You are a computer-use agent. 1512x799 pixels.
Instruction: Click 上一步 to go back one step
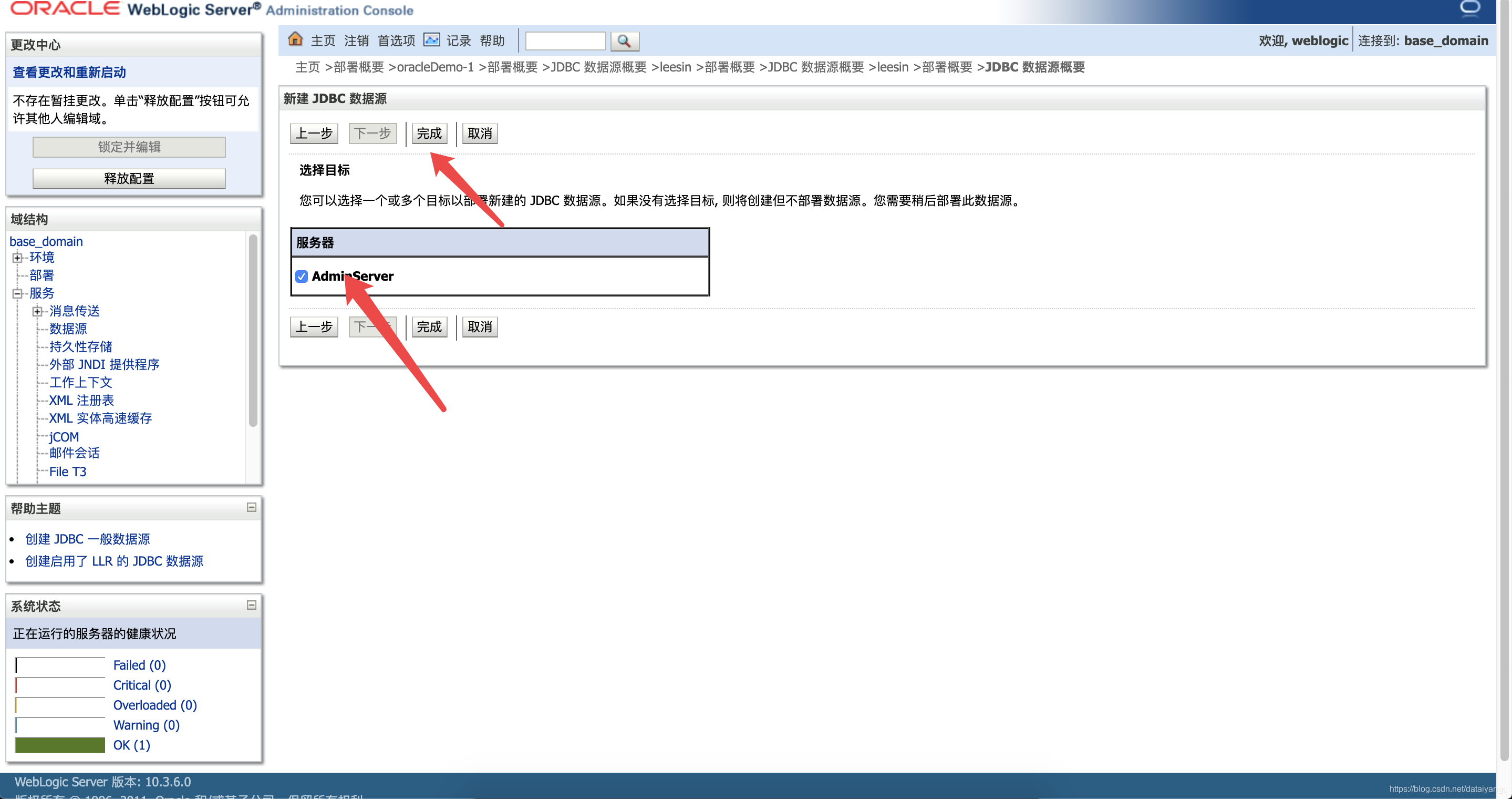point(313,133)
